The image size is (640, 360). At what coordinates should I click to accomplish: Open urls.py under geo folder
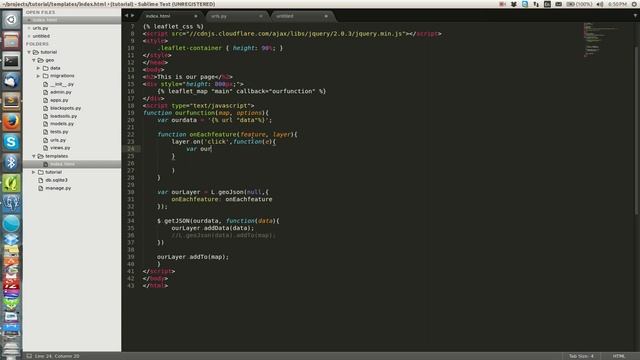point(58,140)
